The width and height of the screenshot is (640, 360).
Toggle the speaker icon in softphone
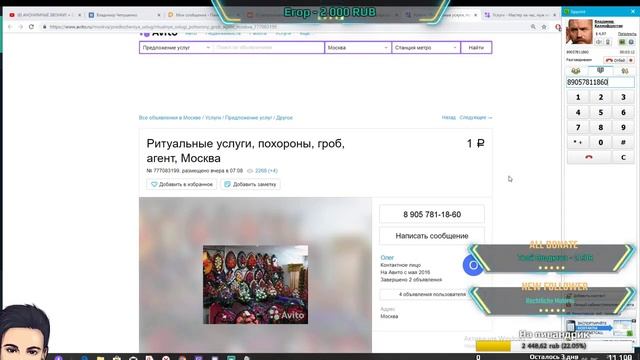(599, 42)
